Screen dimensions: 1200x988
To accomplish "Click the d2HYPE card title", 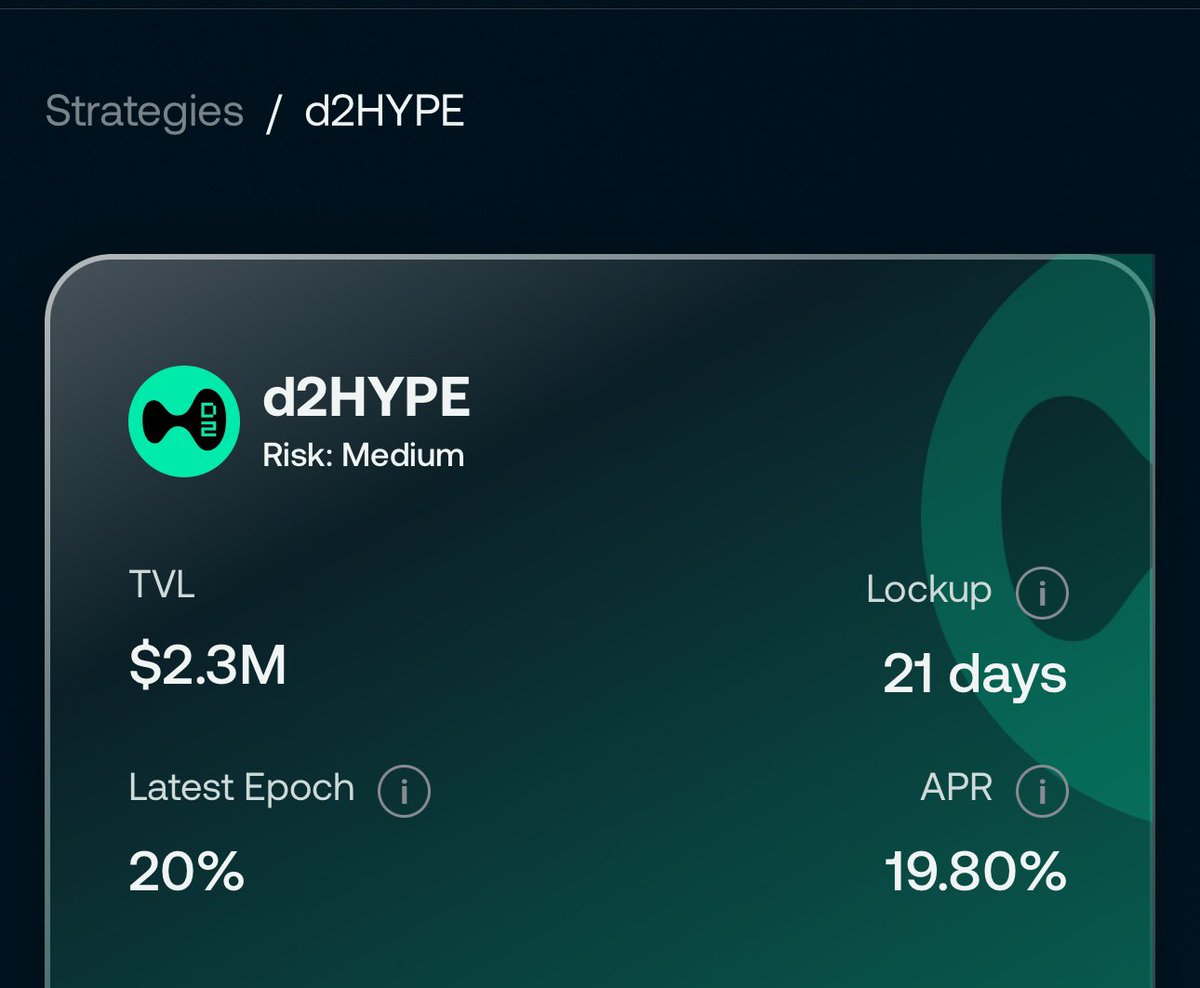I will click(366, 399).
